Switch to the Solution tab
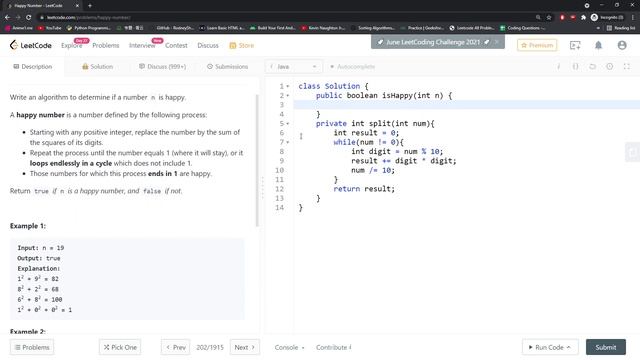Viewport: 640px width, 360px height. tap(98, 67)
